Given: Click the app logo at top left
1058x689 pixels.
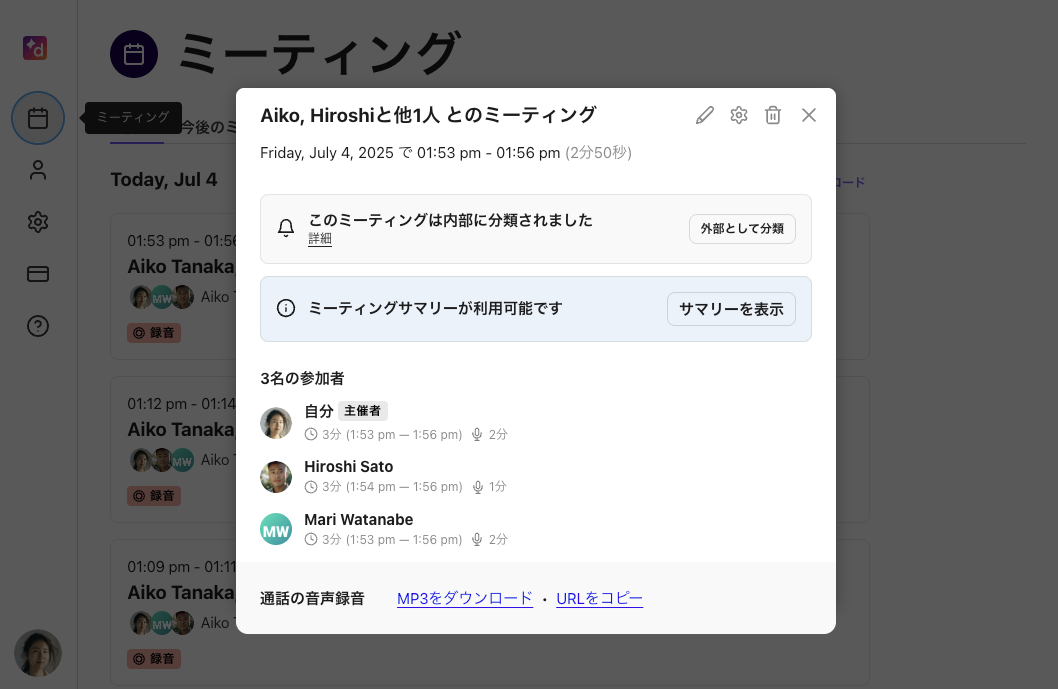Looking at the screenshot, I should (36, 48).
